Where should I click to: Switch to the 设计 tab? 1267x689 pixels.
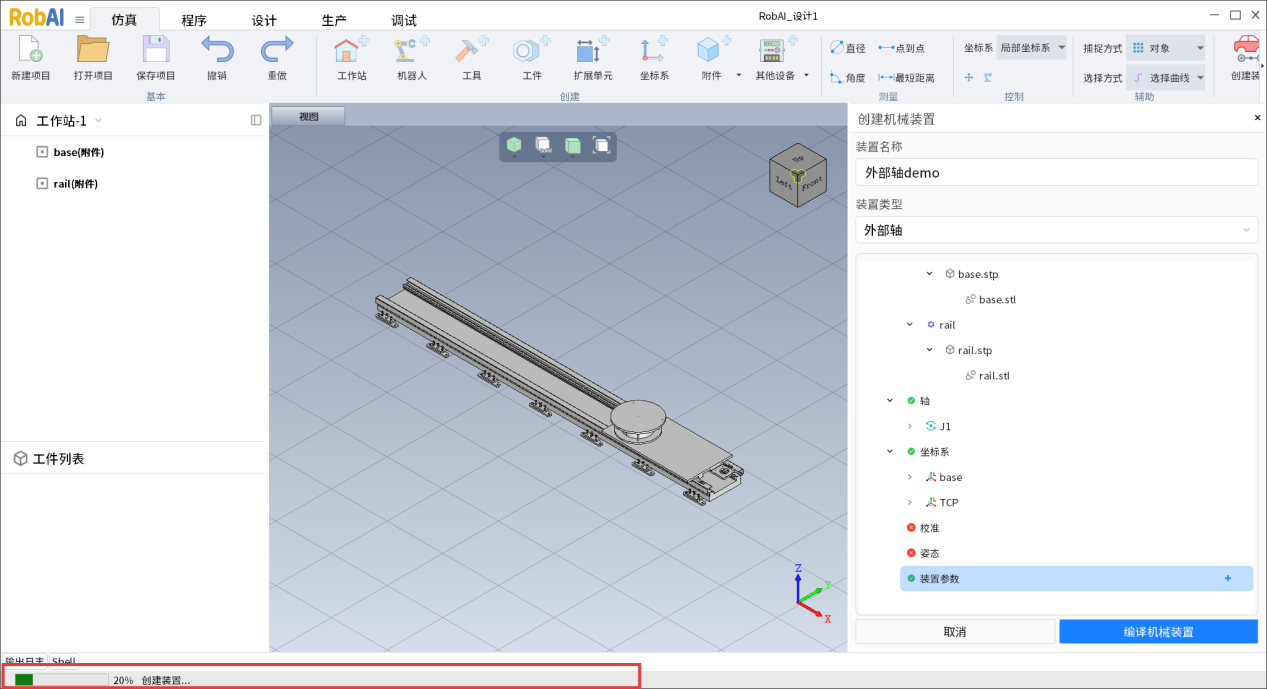tap(264, 20)
